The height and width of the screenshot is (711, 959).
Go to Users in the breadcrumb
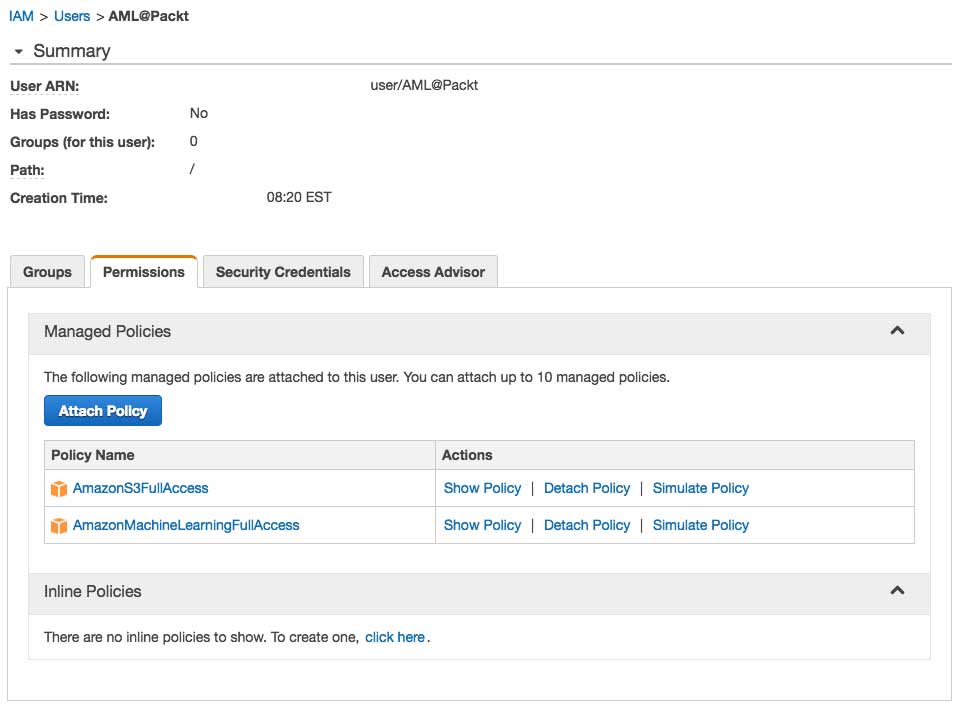click(x=72, y=16)
